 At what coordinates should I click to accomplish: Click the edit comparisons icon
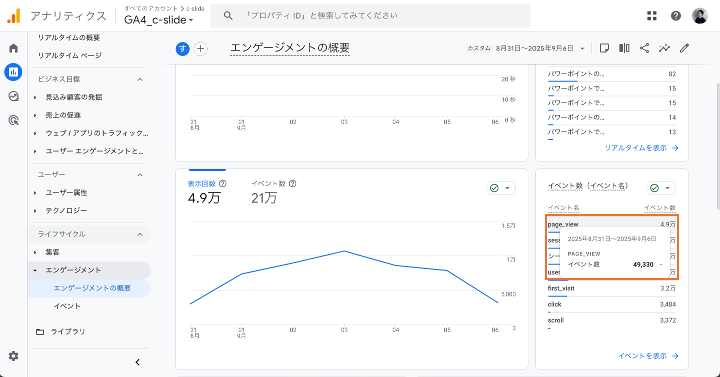click(624, 48)
